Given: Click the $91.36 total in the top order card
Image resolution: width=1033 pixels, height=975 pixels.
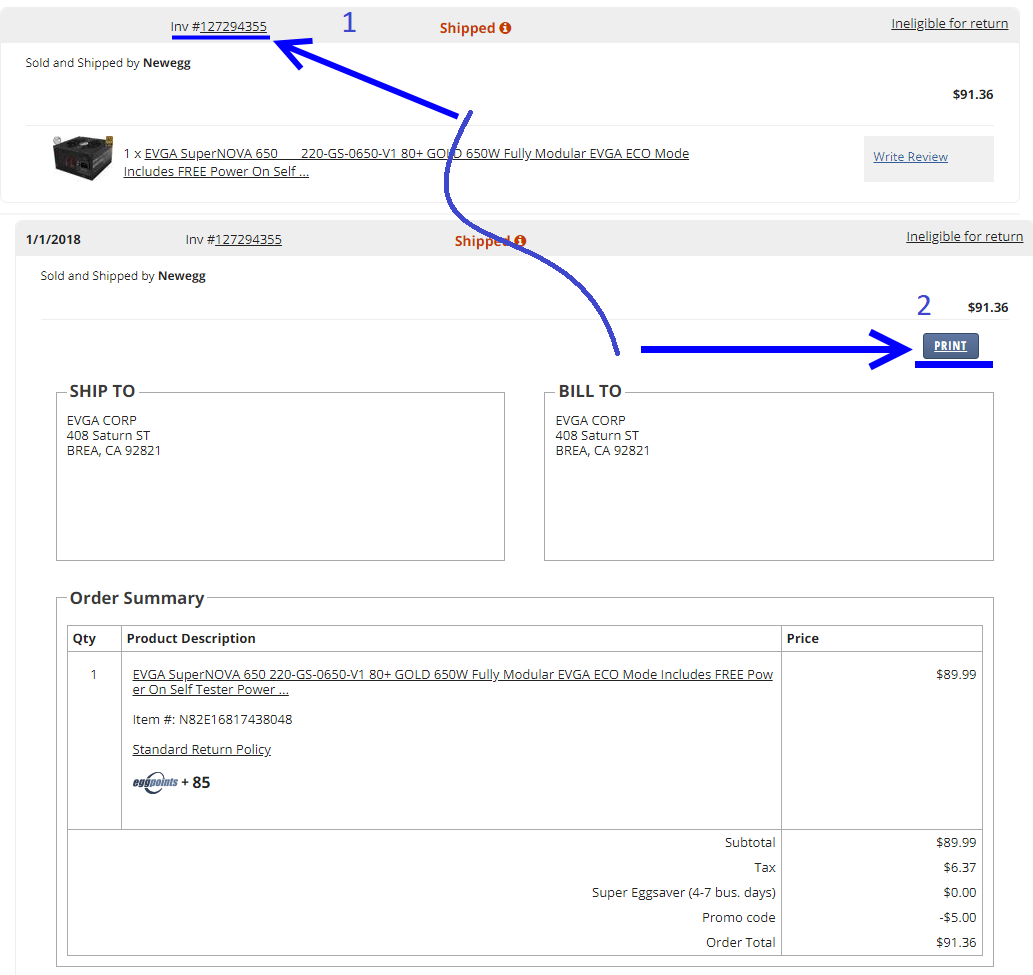Looking at the screenshot, I should click(x=972, y=94).
